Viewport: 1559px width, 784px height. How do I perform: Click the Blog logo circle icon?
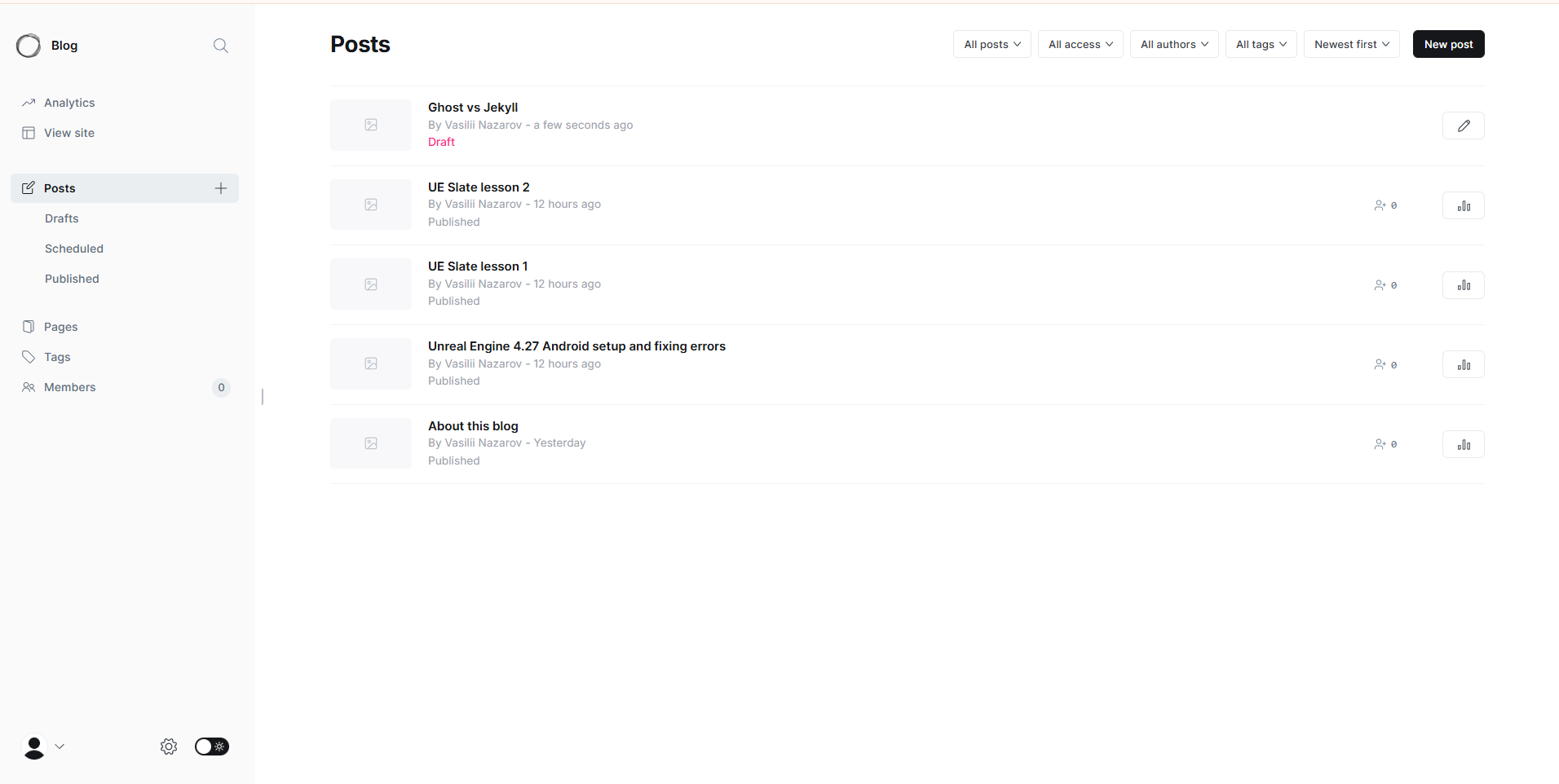pyautogui.click(x=29, y=46)
